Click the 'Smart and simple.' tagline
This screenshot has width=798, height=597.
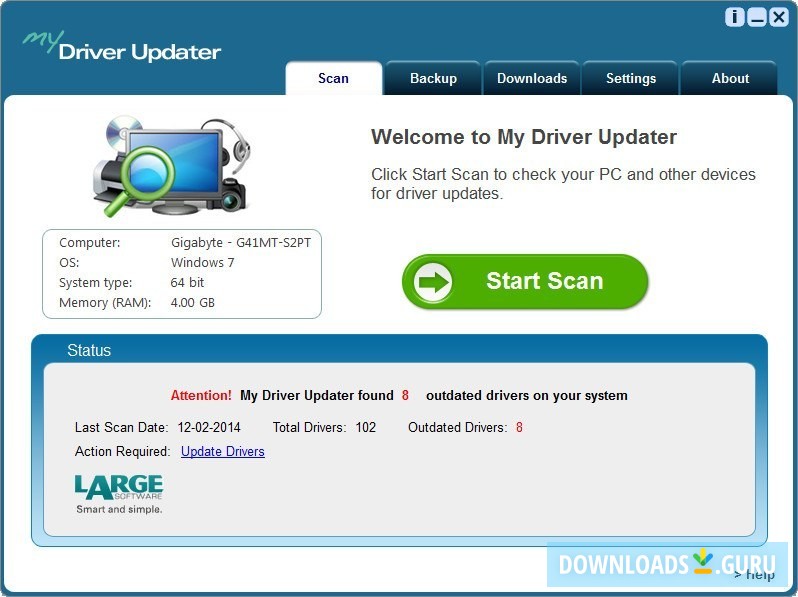tap(119, 509)
